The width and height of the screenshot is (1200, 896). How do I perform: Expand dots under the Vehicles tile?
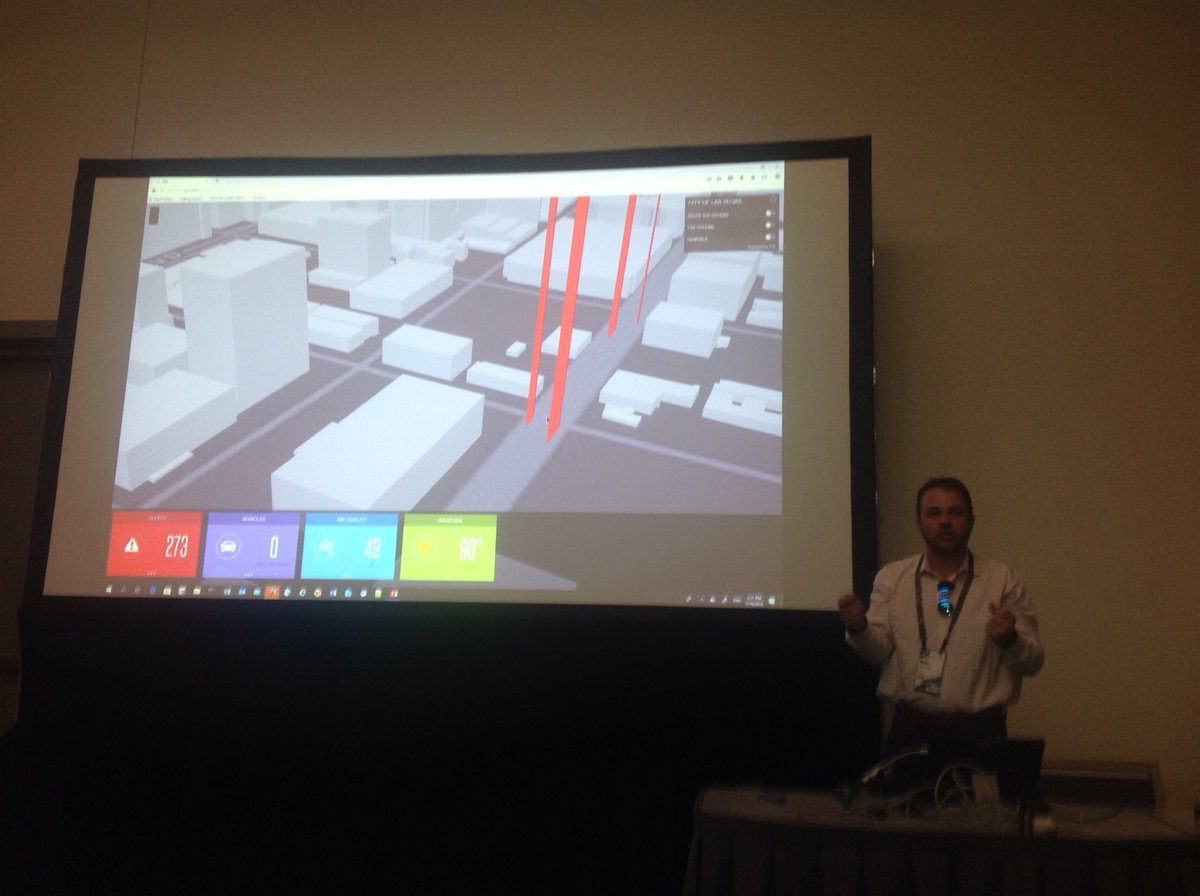pyautogui.click(x=250, y=575)
